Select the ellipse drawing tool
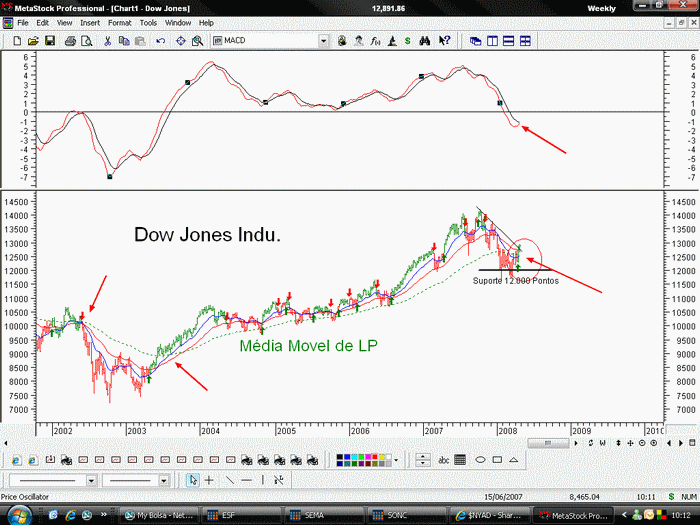This screenshot has width=700, height=525. click(x=480, y=460)
